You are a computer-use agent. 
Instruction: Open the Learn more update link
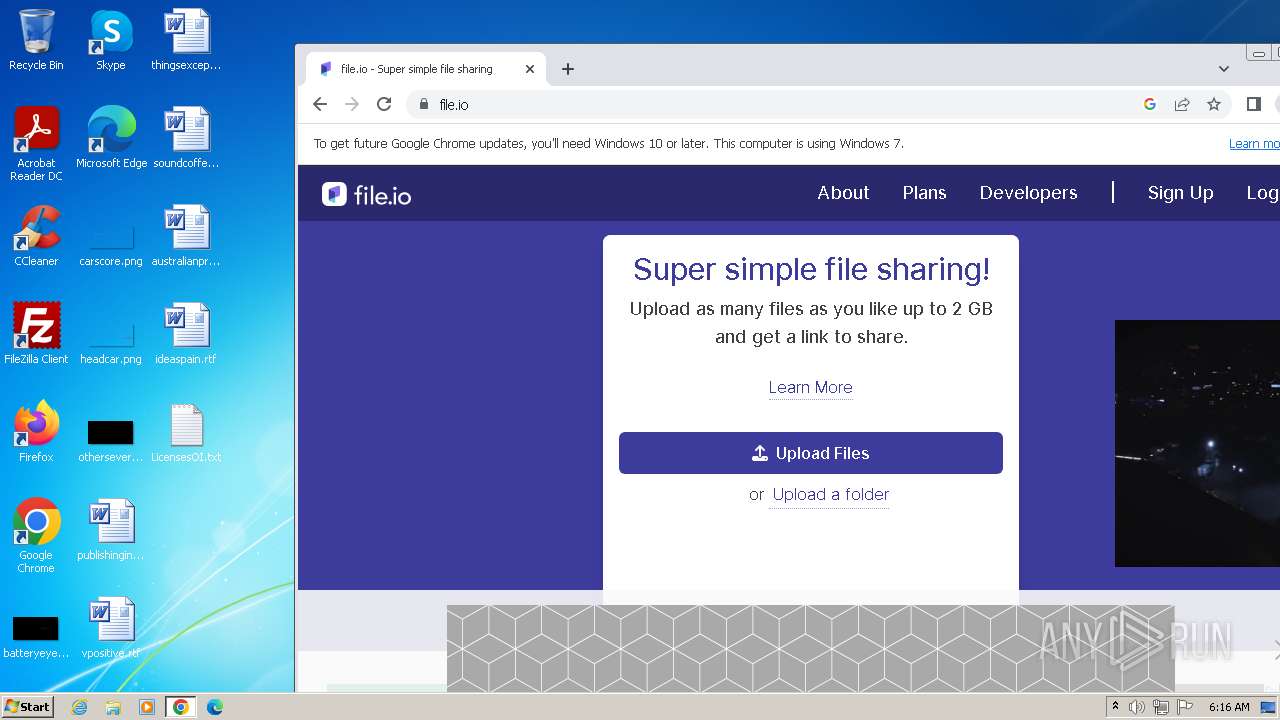click(x=1254, y=144)
